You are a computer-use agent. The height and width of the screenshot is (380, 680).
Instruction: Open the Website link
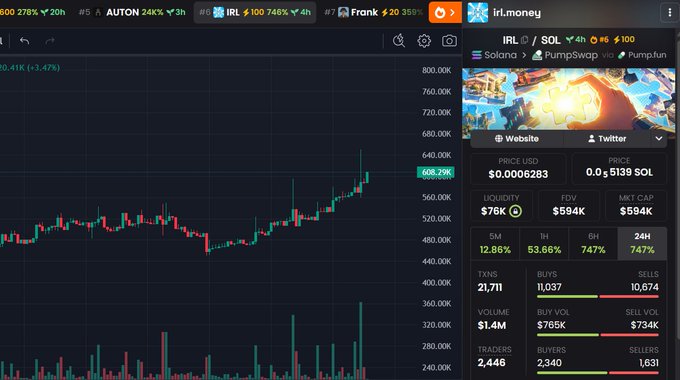coord(517,139)
